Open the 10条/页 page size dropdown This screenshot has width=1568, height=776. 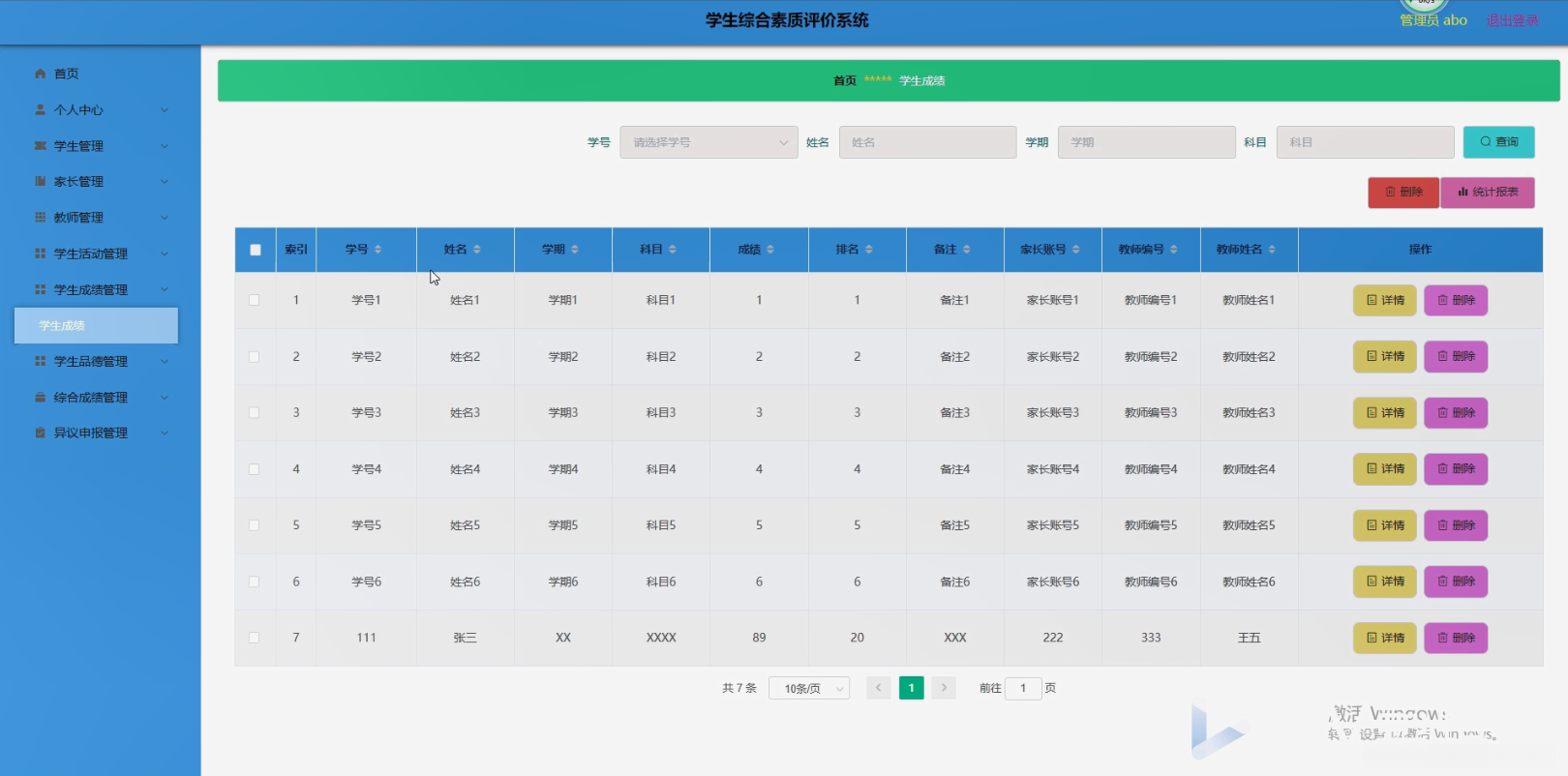(x=809, y=688)
